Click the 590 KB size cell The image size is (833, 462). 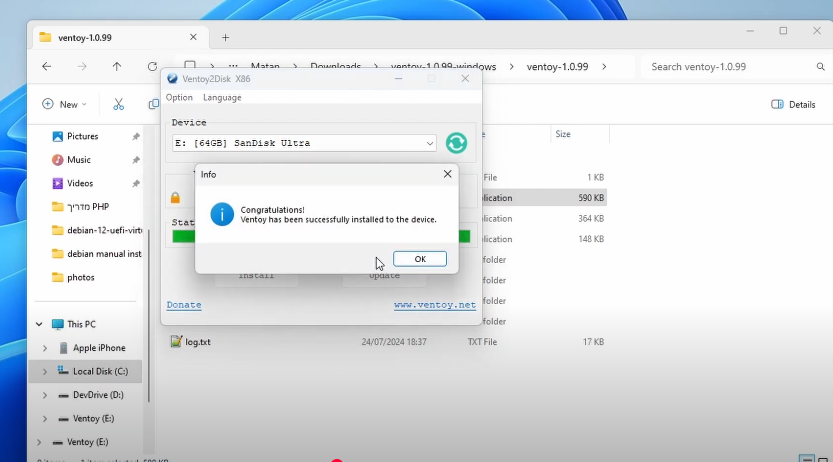click(591, 198)
